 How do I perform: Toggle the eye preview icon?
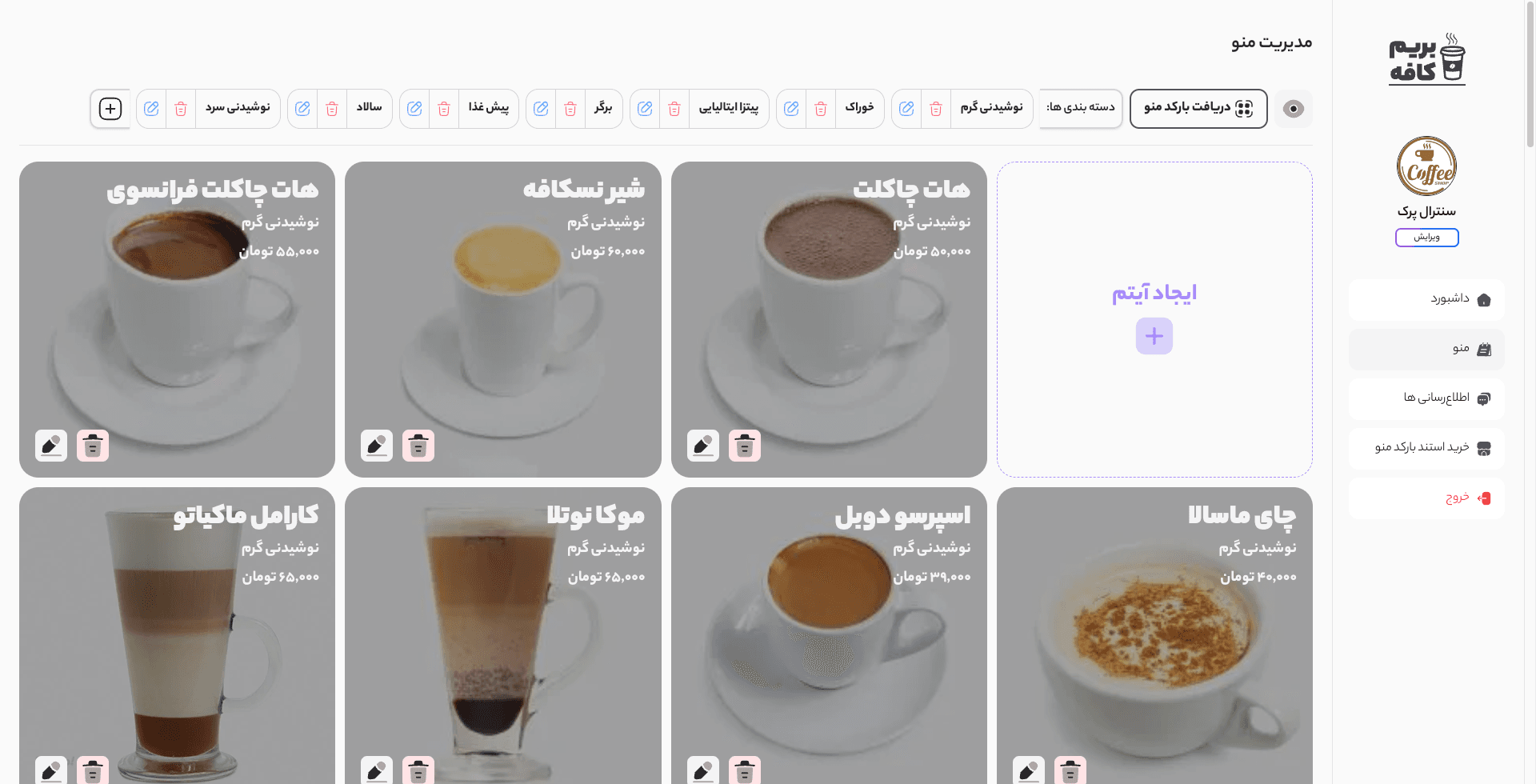(x=1293, y=109)
